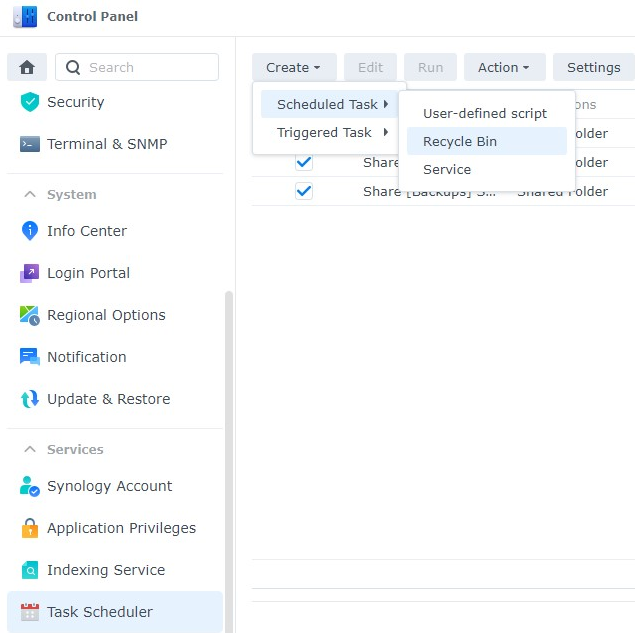Open Regional Options via its icon
The height and width of the screenshot is (633, 635).
[x=30, y=315]
